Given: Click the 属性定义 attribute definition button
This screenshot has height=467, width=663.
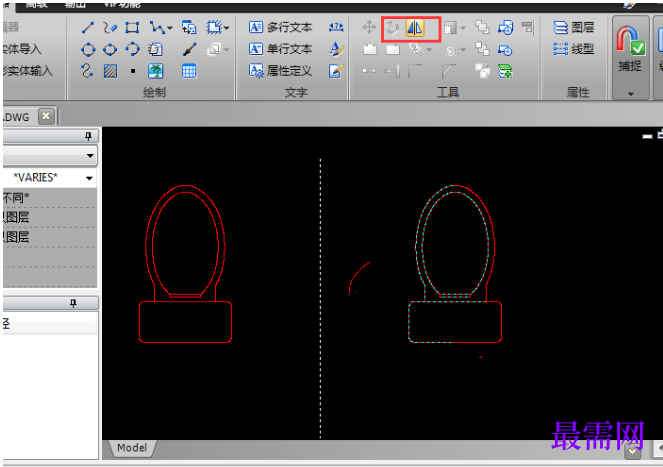Looking at the screenshot, I should [280, 71].
